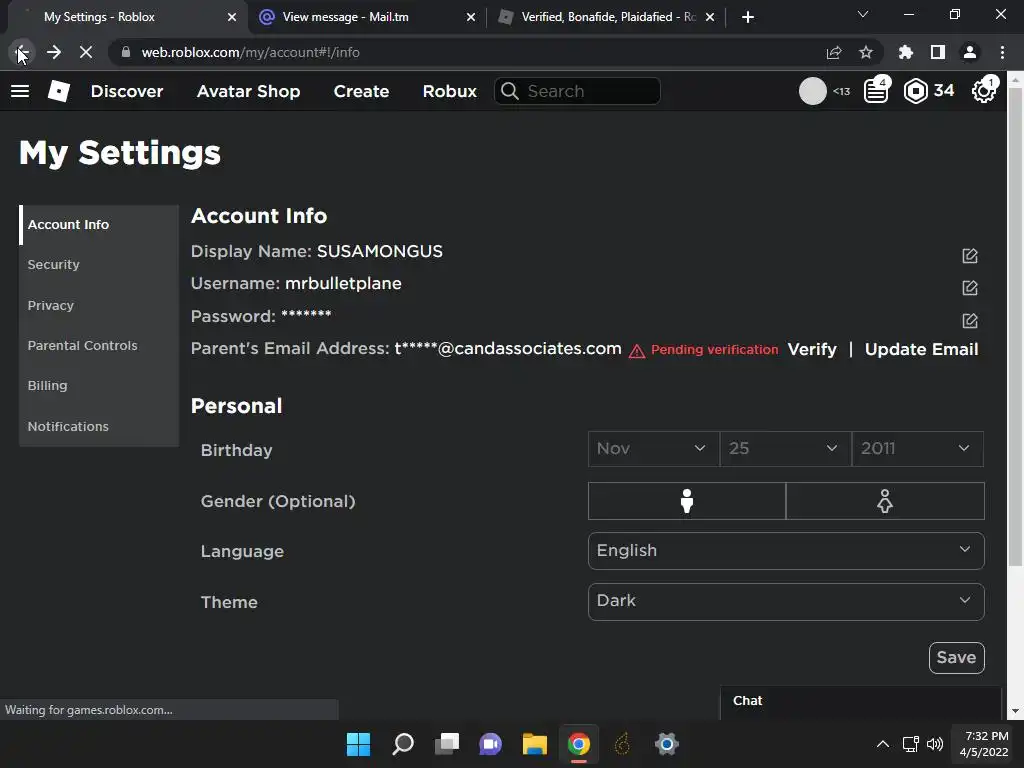Open the Task View taskbar icon

[447, 744]
